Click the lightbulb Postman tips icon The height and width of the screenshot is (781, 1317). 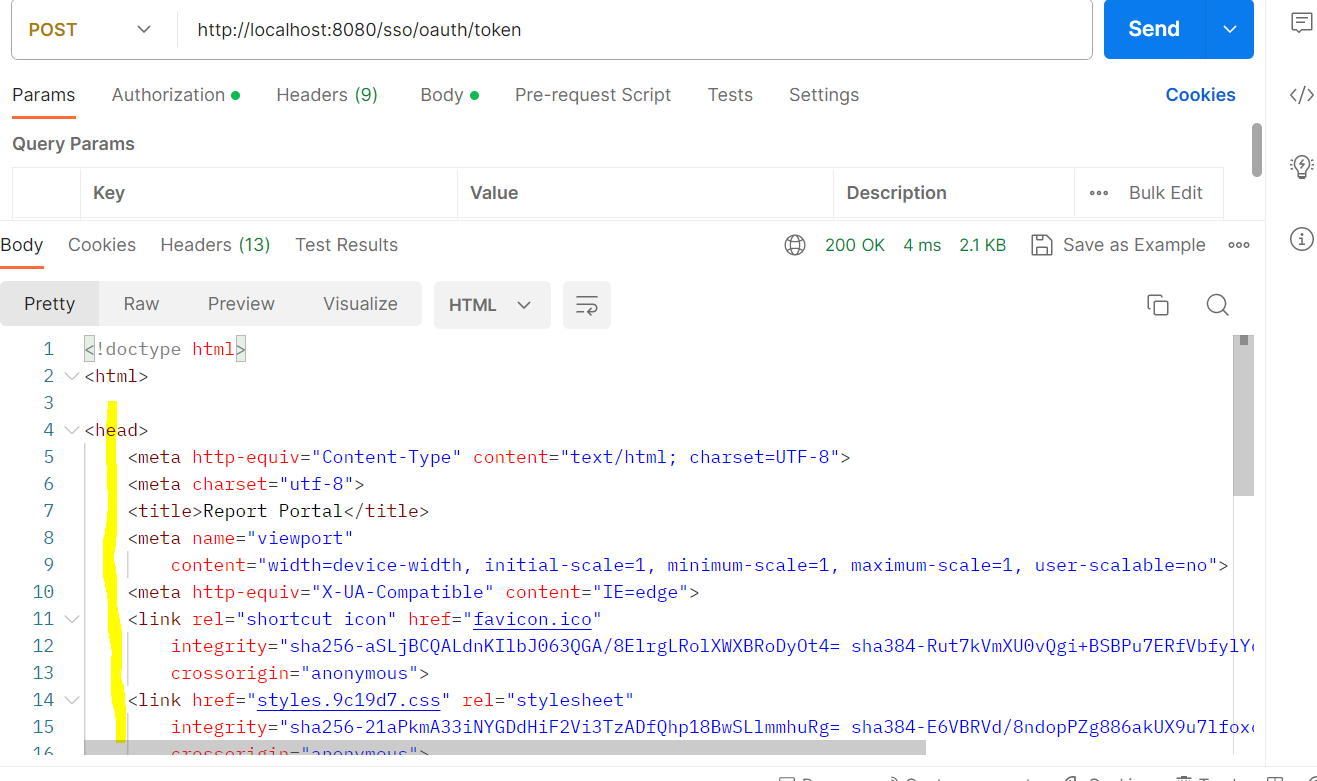[1301, 167]
